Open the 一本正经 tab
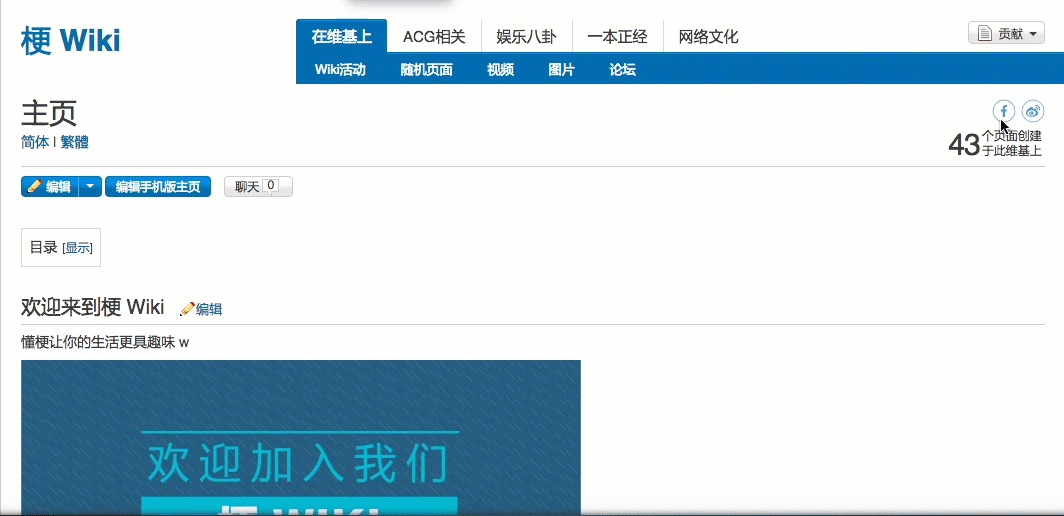This screenshot has width=1064, height=516. pos(618,37)
